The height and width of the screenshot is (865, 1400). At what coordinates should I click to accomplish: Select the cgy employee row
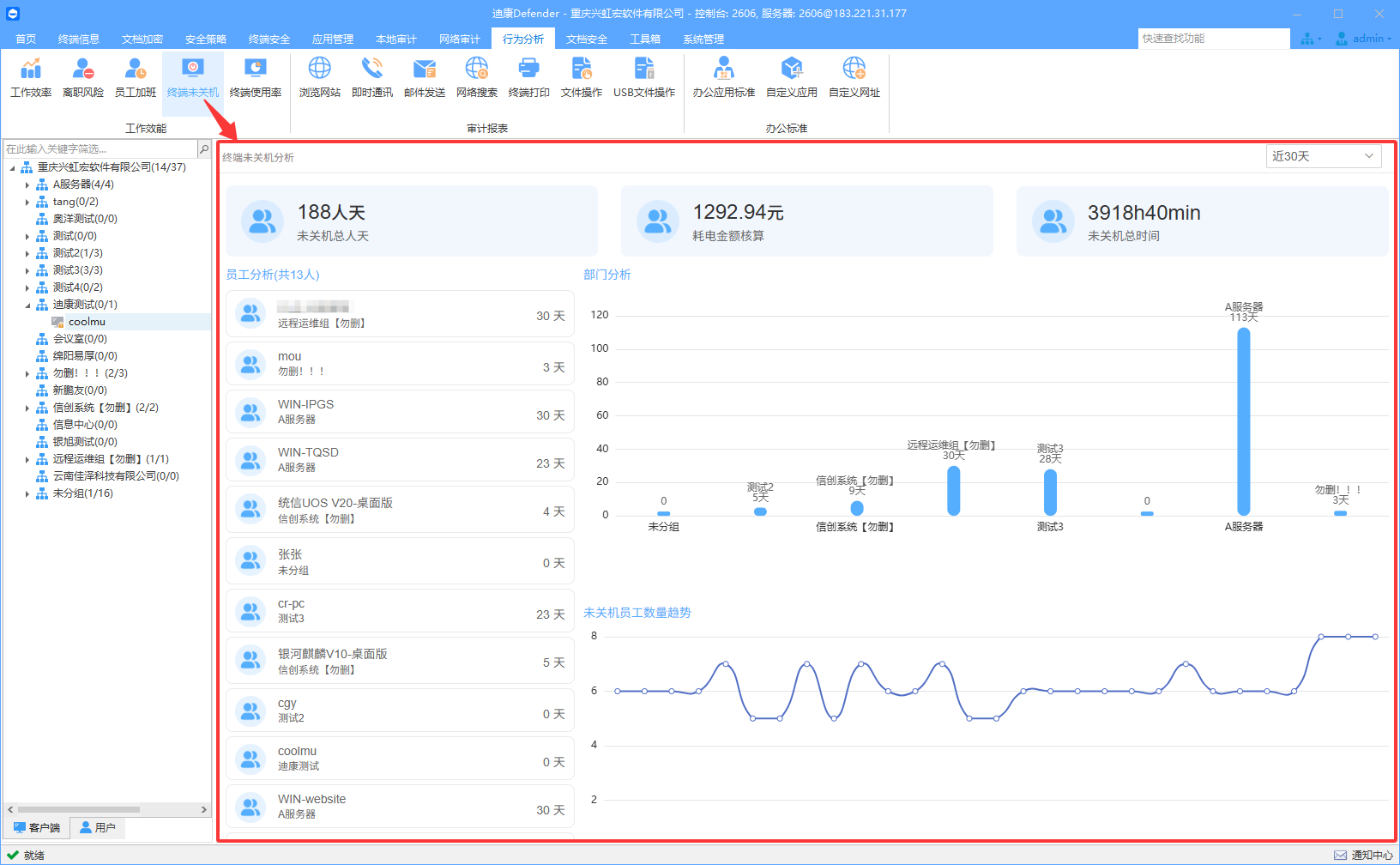click(400, 710)
